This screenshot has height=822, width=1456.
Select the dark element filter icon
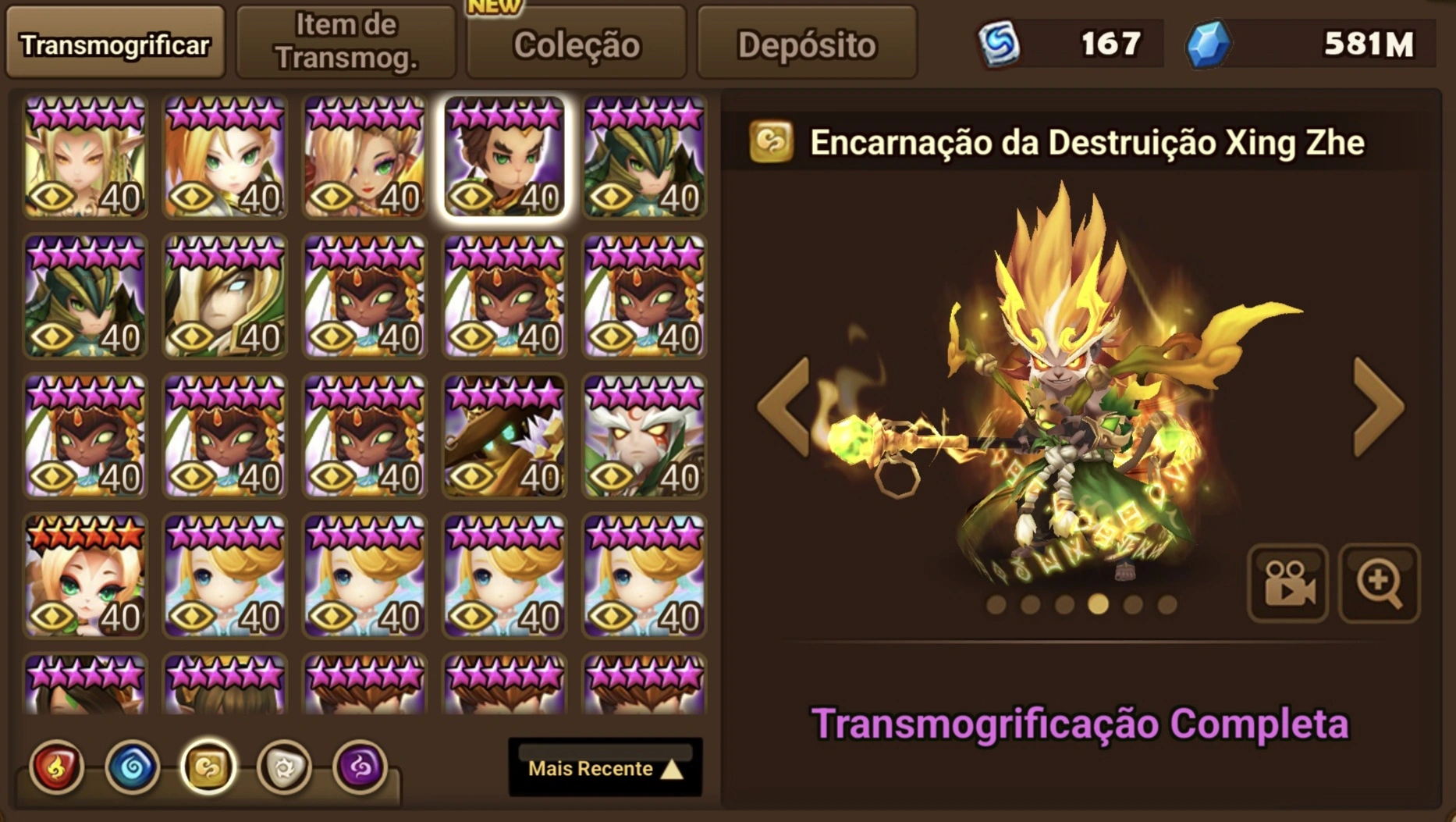(360, 767)
